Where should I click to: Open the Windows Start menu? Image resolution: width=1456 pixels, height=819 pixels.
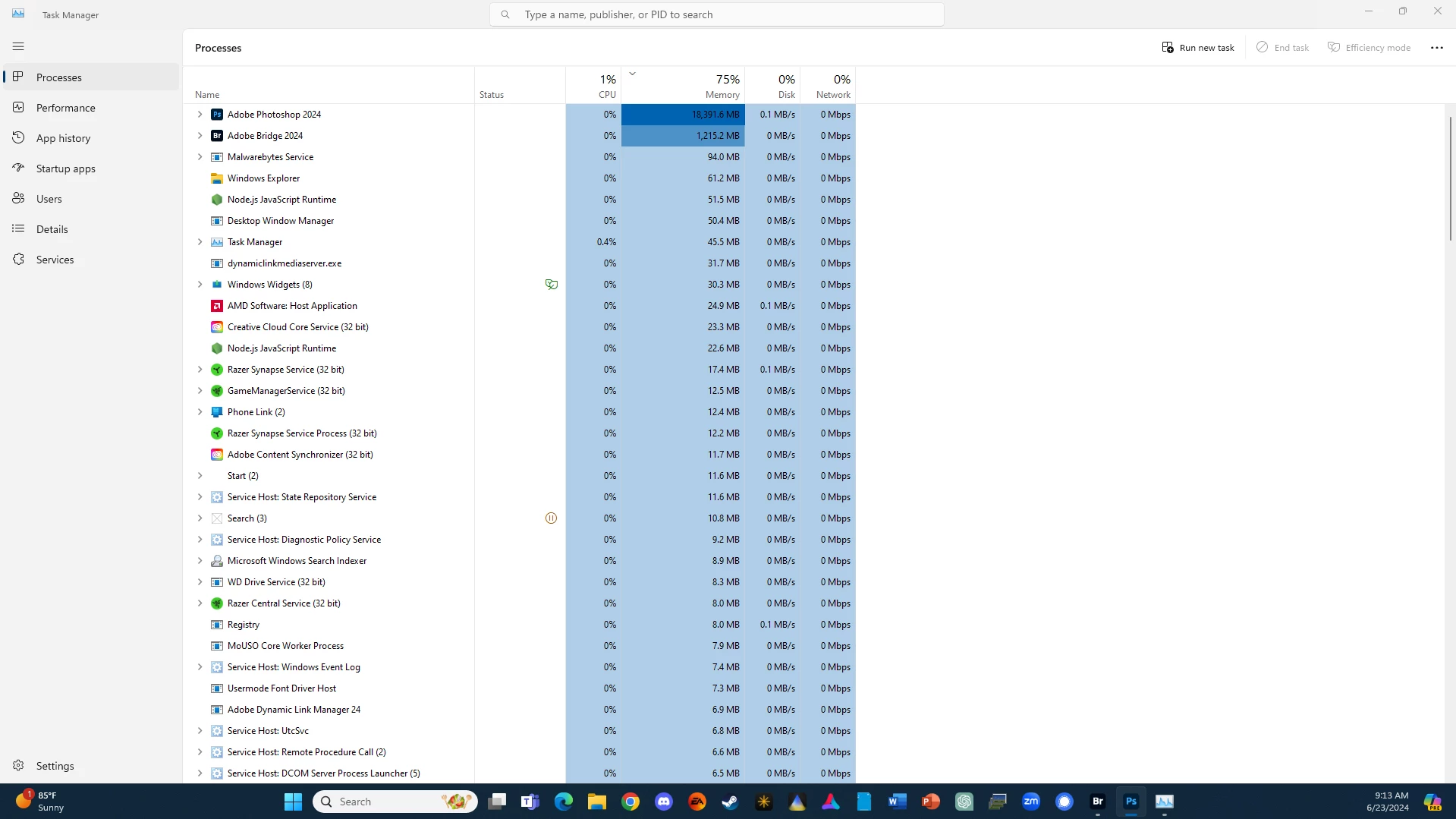(x=293, y=802)
